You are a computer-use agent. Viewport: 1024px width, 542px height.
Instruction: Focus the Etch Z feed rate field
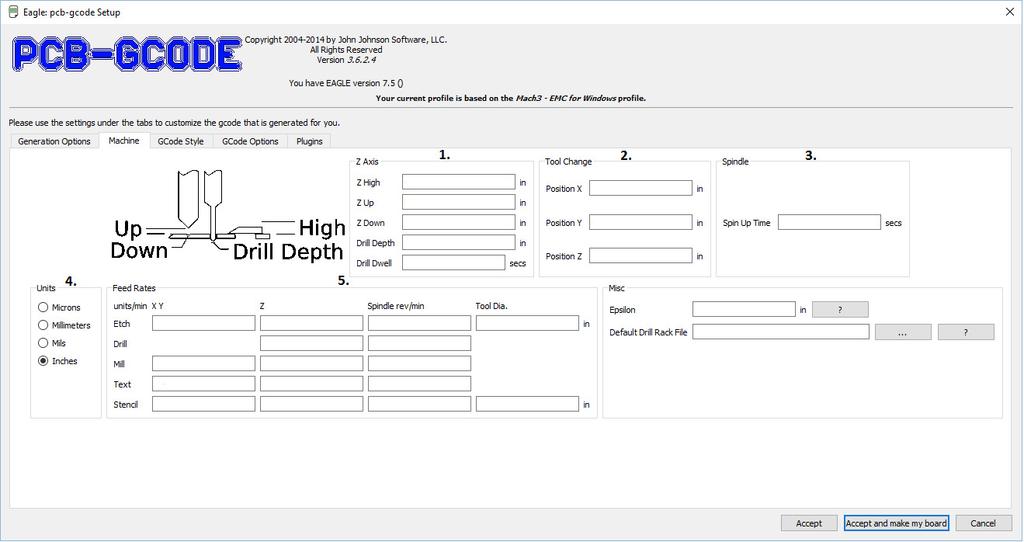pos(312,323)
